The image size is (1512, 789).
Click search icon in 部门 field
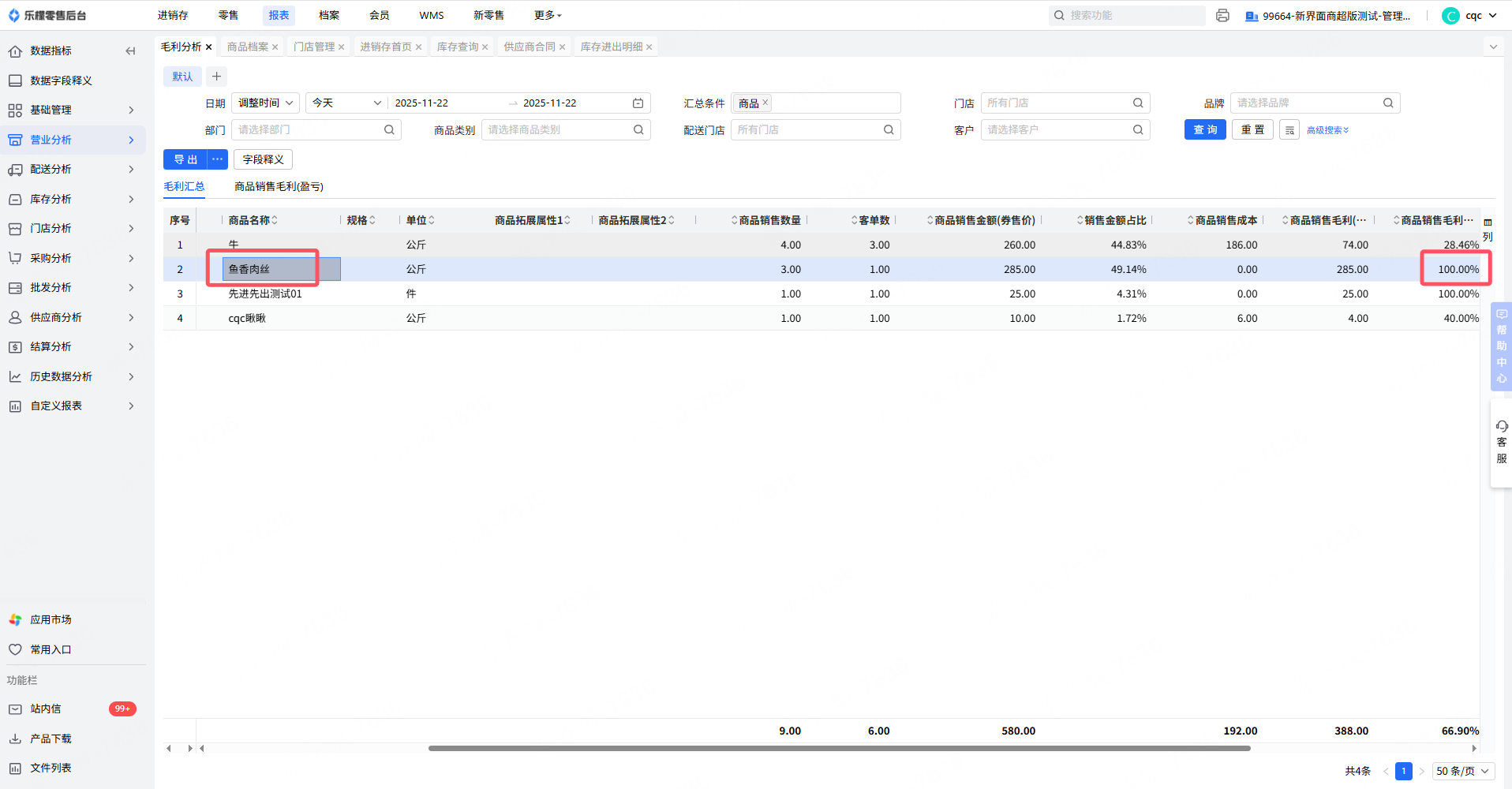click(x=389, y=130)
